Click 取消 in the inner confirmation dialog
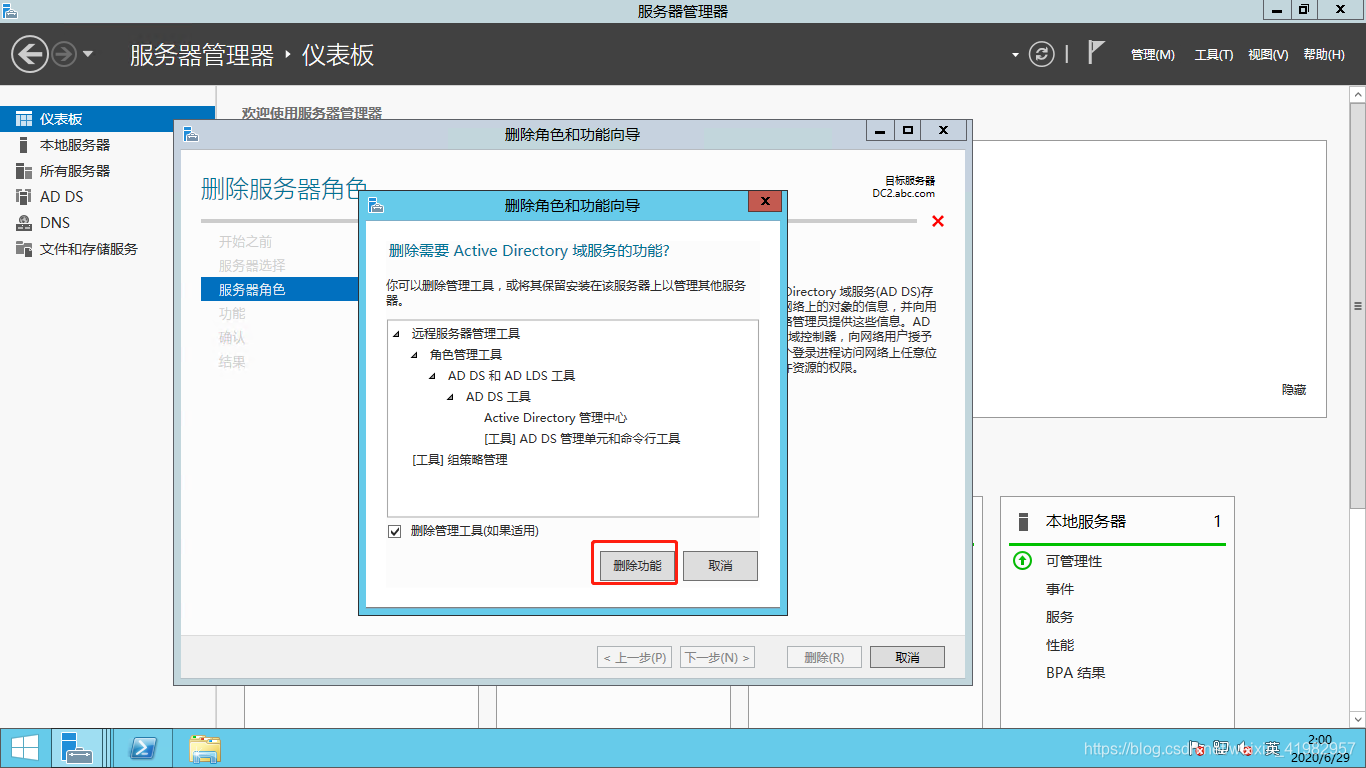The height and width of the screenshot is (768, 1366). pyautogui.click(x=720, y=566)
